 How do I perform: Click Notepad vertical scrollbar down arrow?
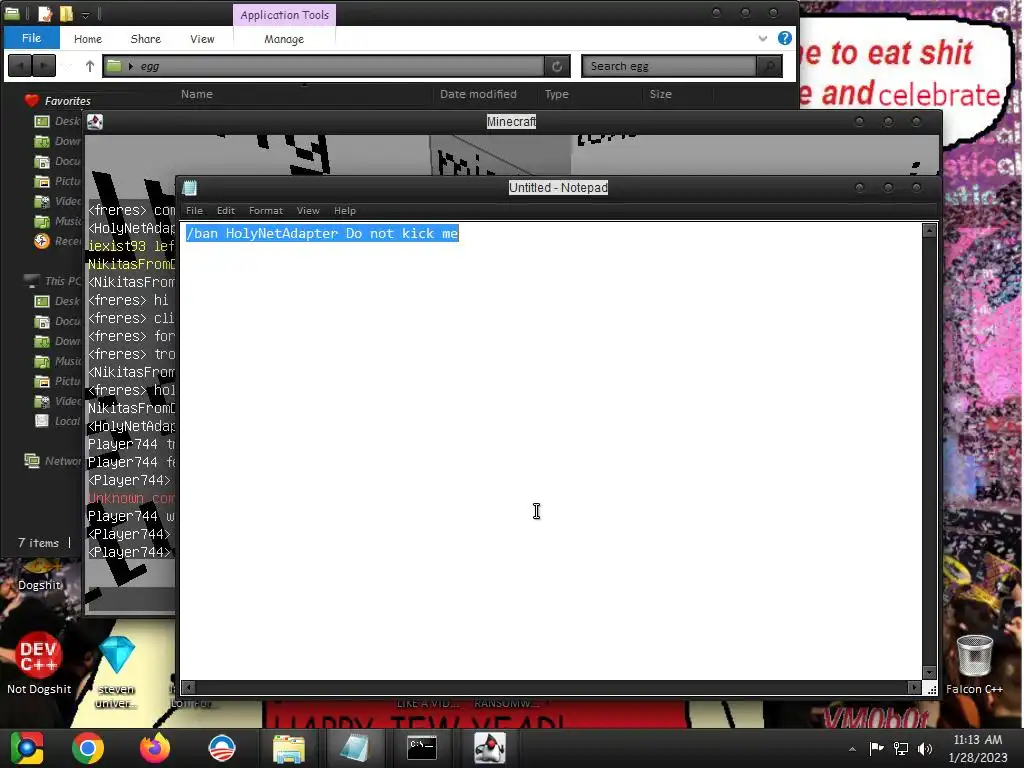(929, 673)
